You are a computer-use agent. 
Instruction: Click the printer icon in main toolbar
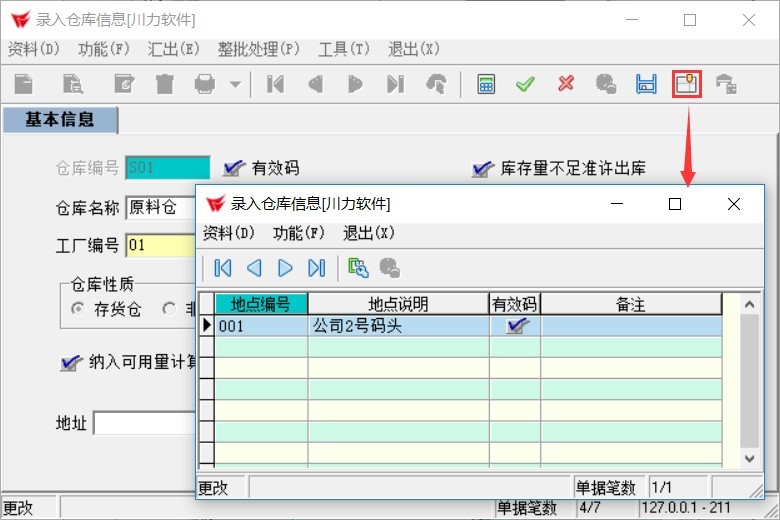click(x=205, y=85)
